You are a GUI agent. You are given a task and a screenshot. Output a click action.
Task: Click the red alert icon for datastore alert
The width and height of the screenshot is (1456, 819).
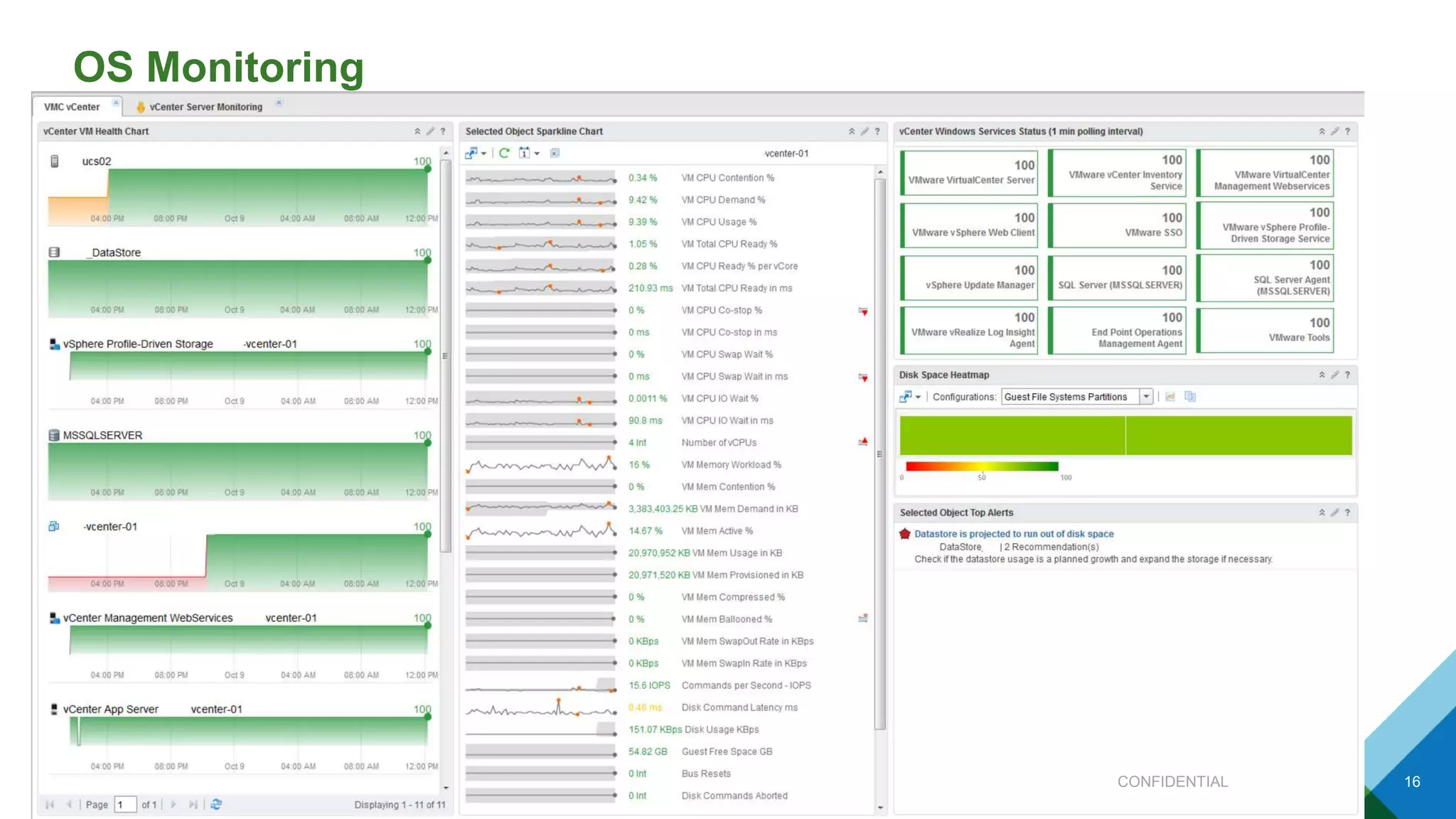(905, 534)
